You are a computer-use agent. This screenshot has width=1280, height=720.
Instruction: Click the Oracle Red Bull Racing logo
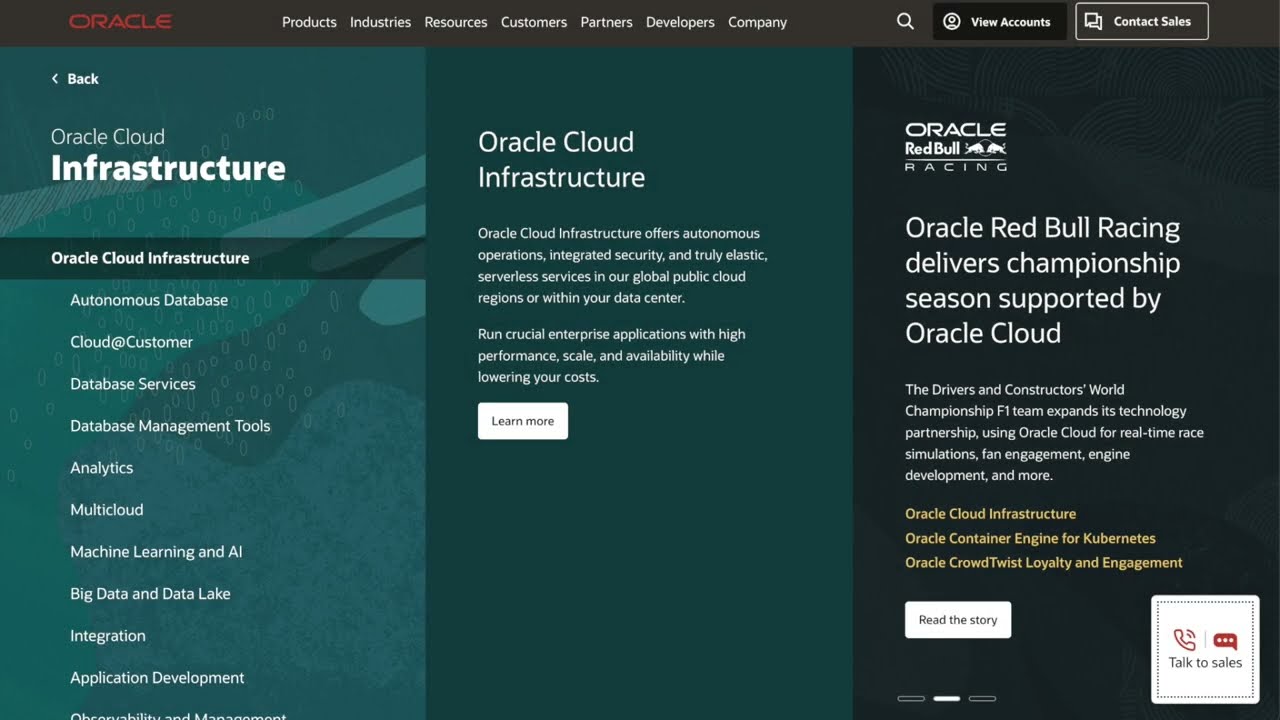point(956,147)
